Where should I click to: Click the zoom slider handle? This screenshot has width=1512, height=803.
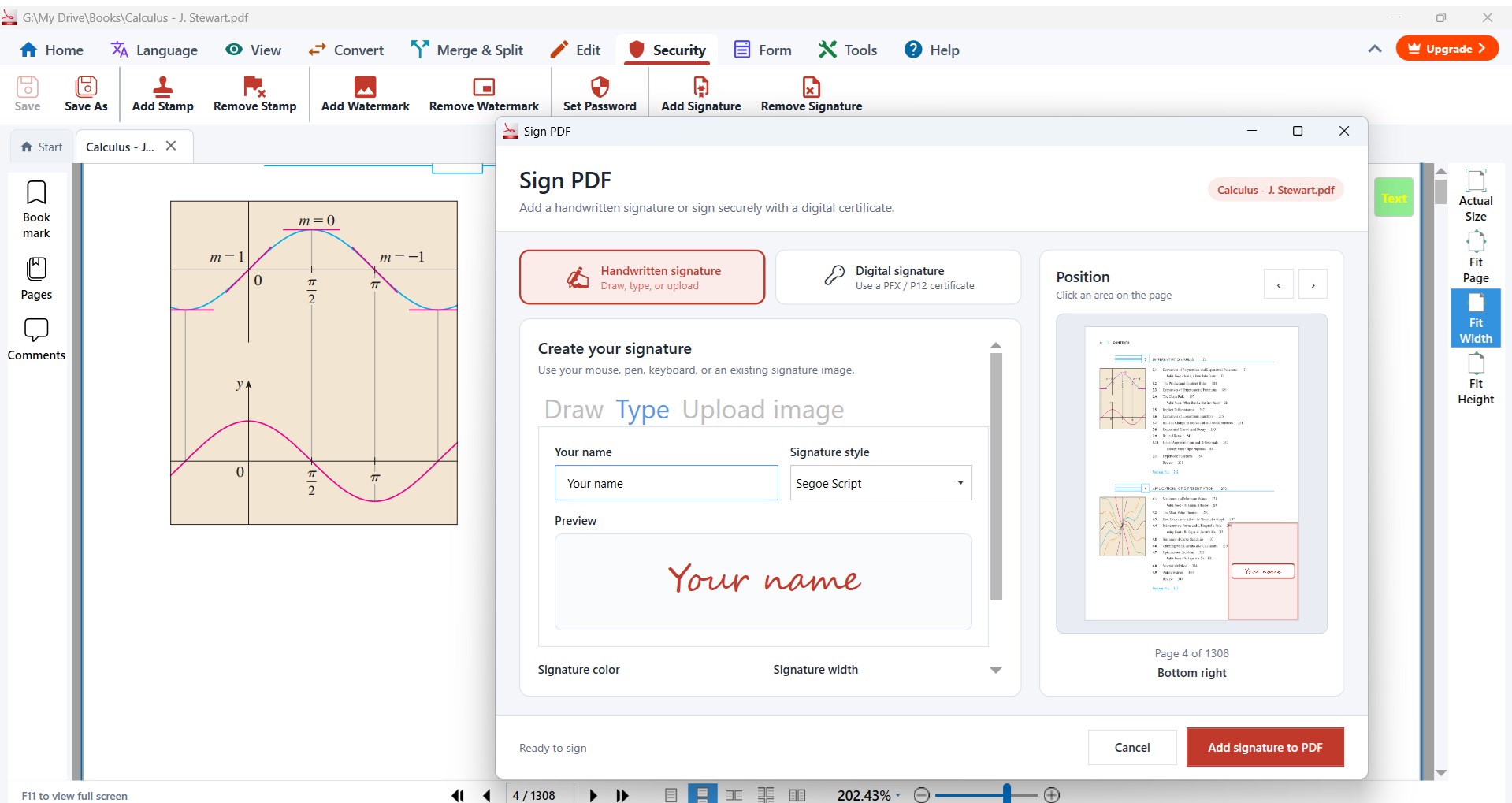point(1006,794)
